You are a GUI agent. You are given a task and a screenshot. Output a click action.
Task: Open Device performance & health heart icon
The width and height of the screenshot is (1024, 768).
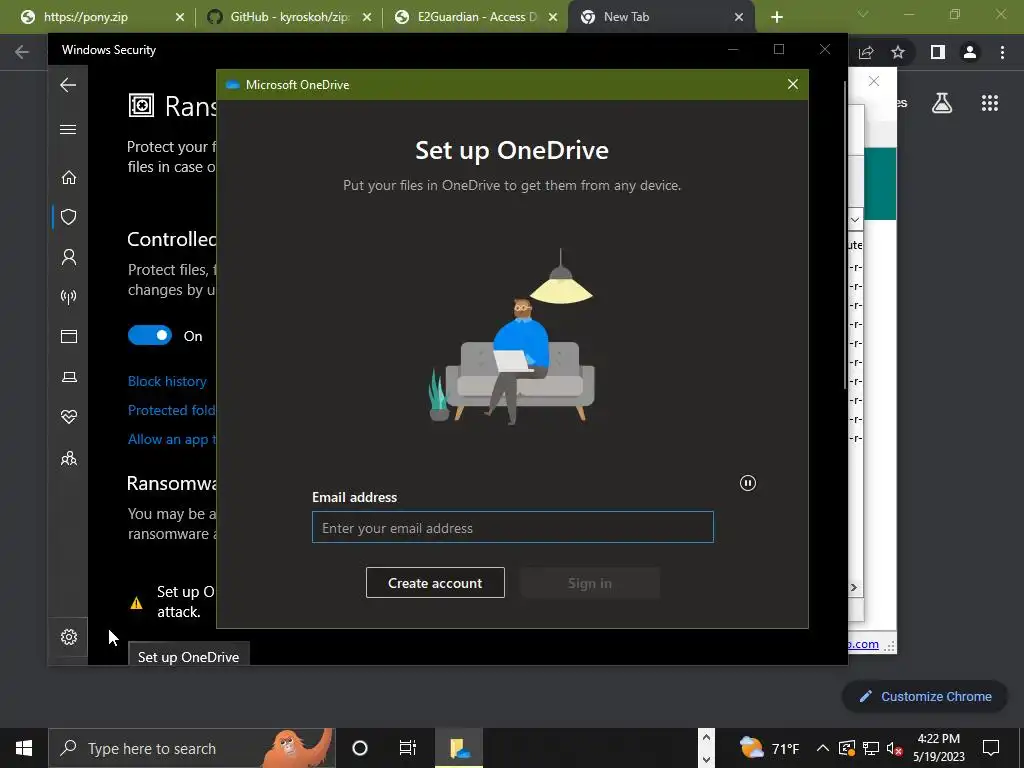(x=69, y=417)
